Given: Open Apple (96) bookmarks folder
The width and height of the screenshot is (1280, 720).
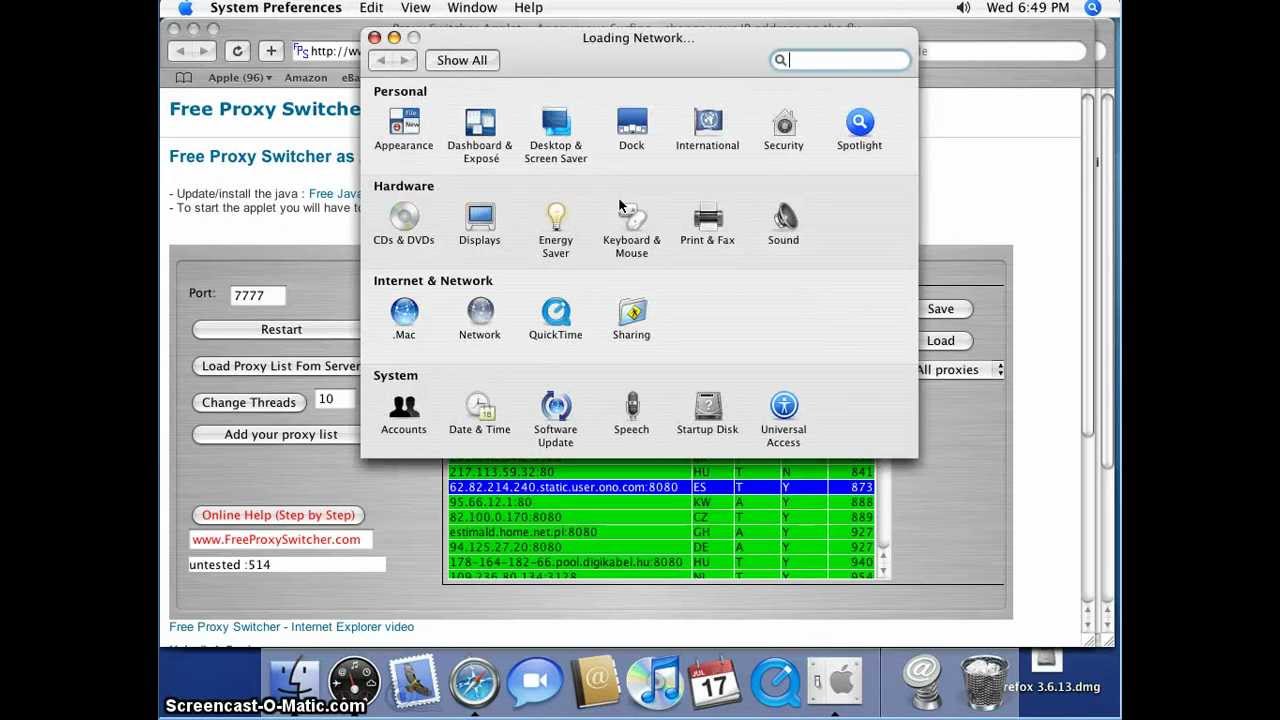Looking at the screenshot, I should (239, 78).
